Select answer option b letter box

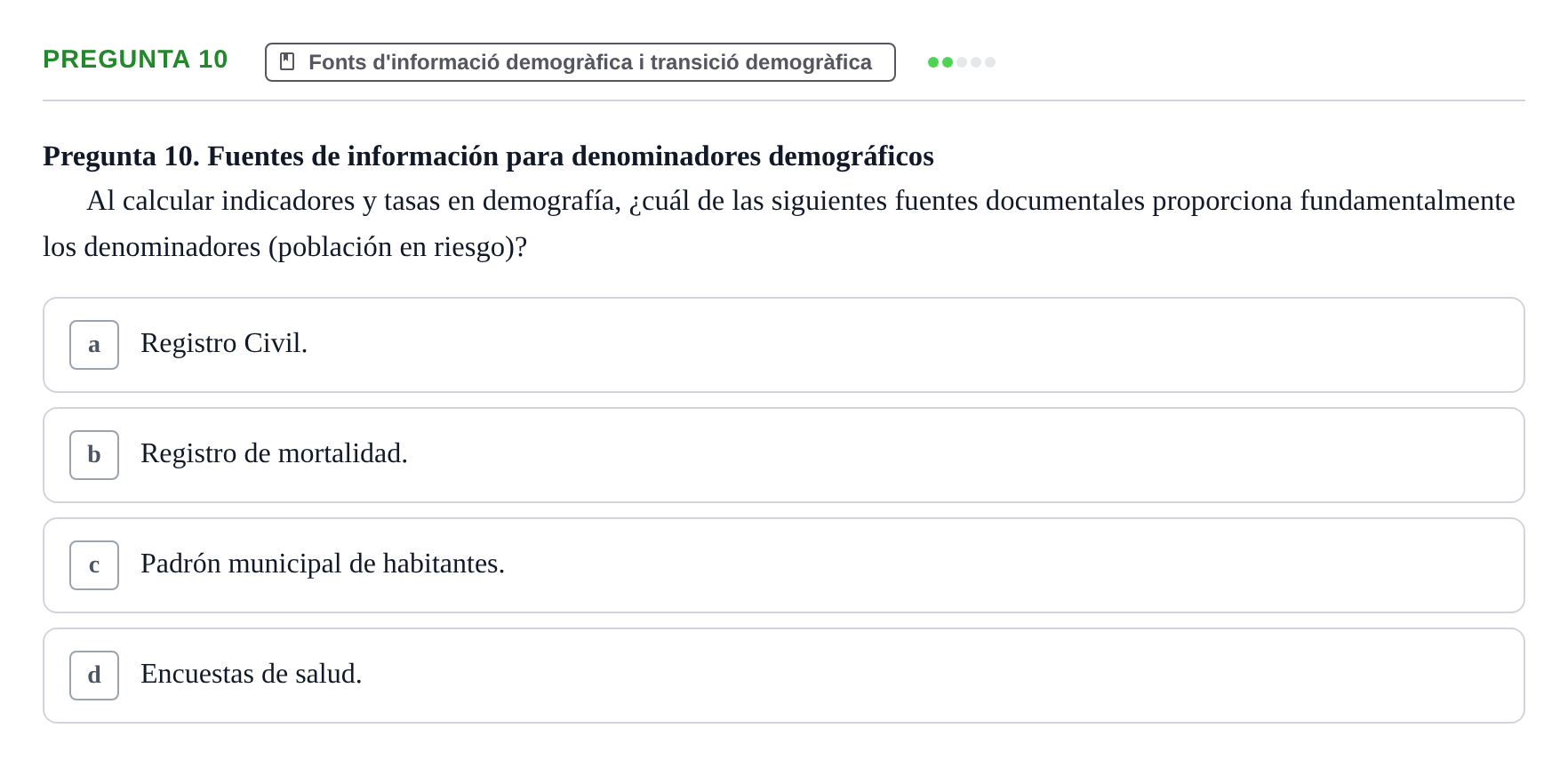(x=94, y=455)
